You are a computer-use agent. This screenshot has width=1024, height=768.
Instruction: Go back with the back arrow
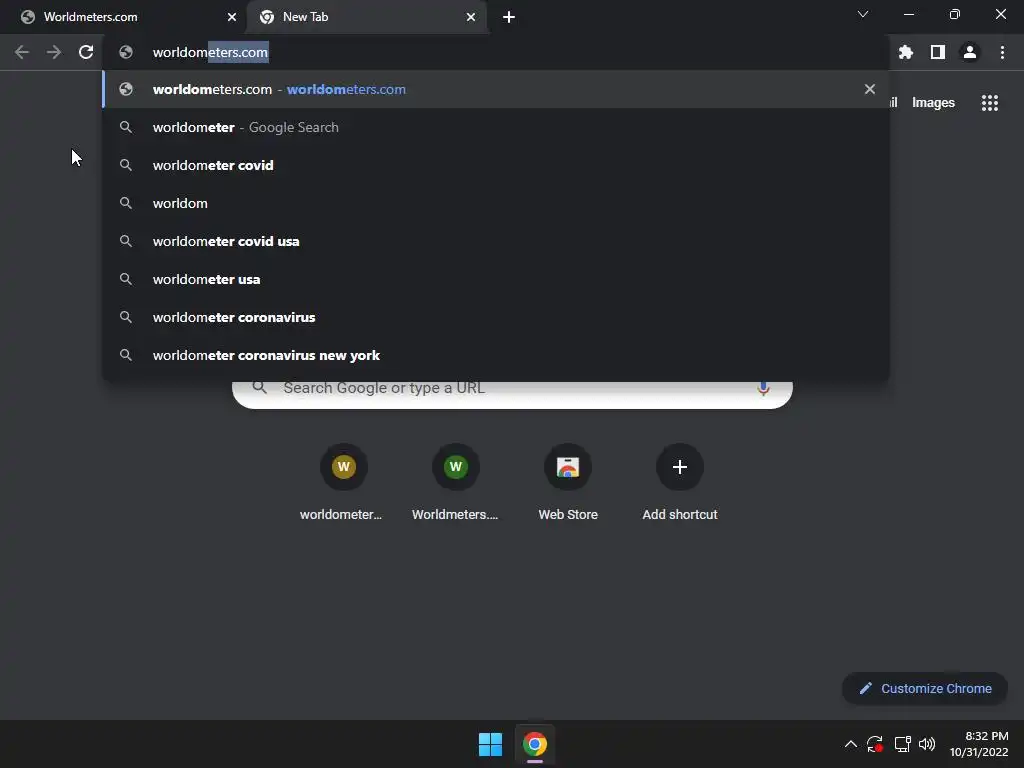point(22,52)
